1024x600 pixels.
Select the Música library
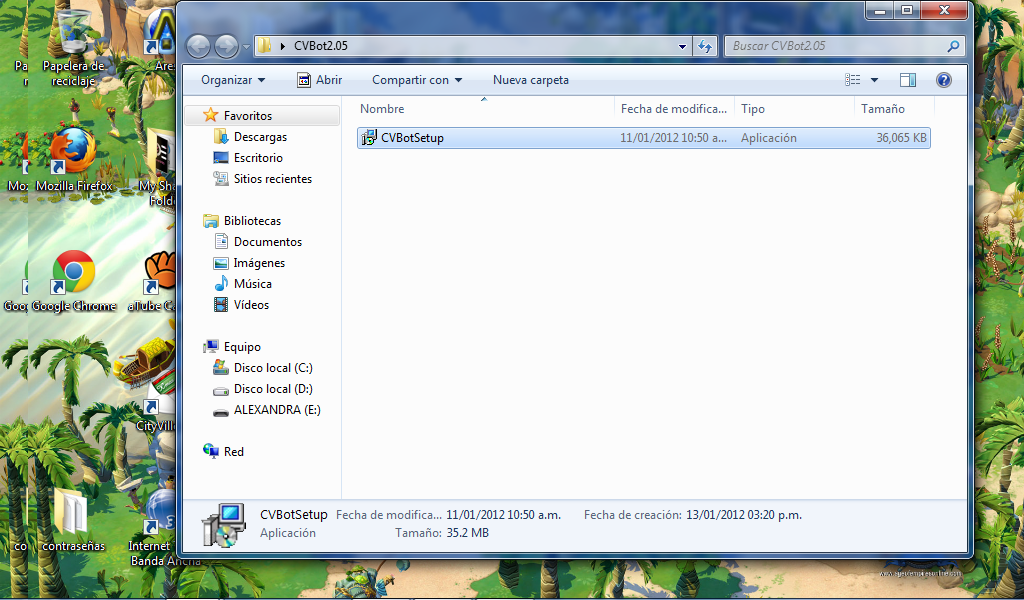[252, 283]
